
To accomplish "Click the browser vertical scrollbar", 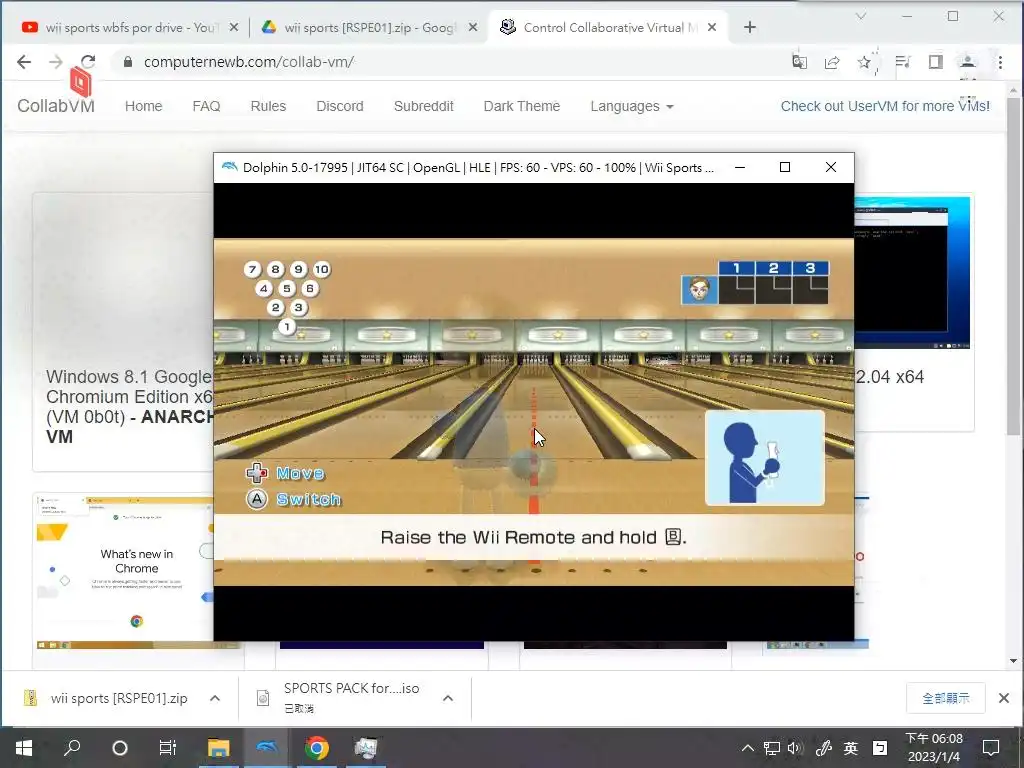I will click(1013, 266).
